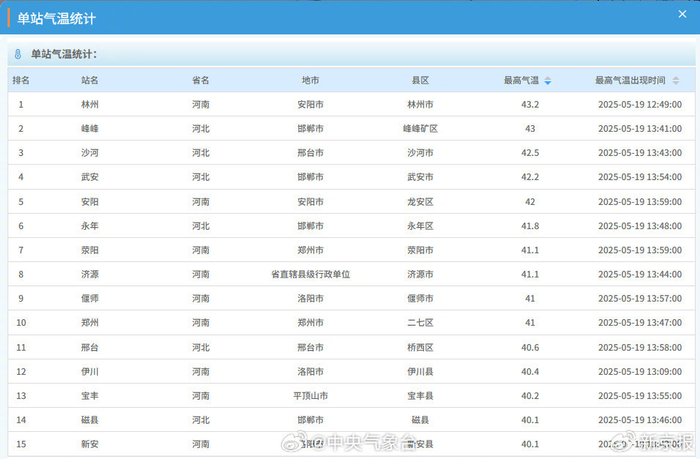
Task: Click station name 永年
Action: (x=90, y=226)
